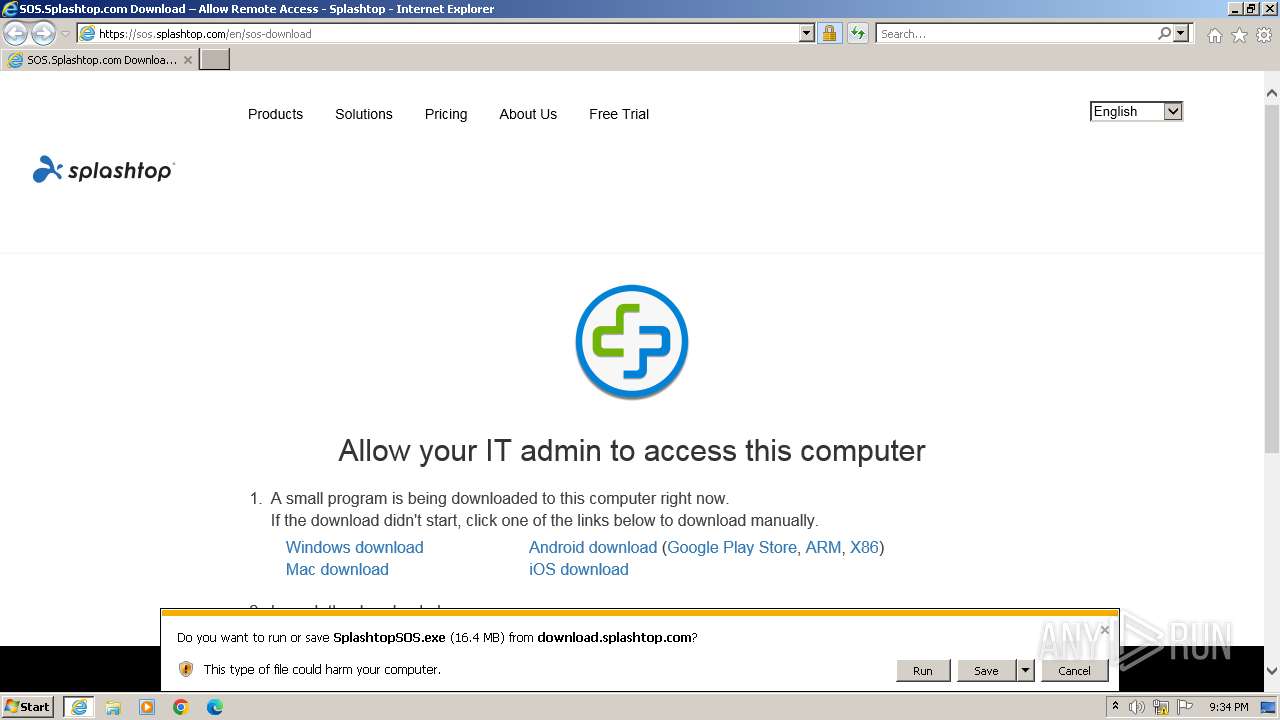Open a new tab button
This screenshot has height=720, width=1280.
pyautogui.click(x=215, y=60)
